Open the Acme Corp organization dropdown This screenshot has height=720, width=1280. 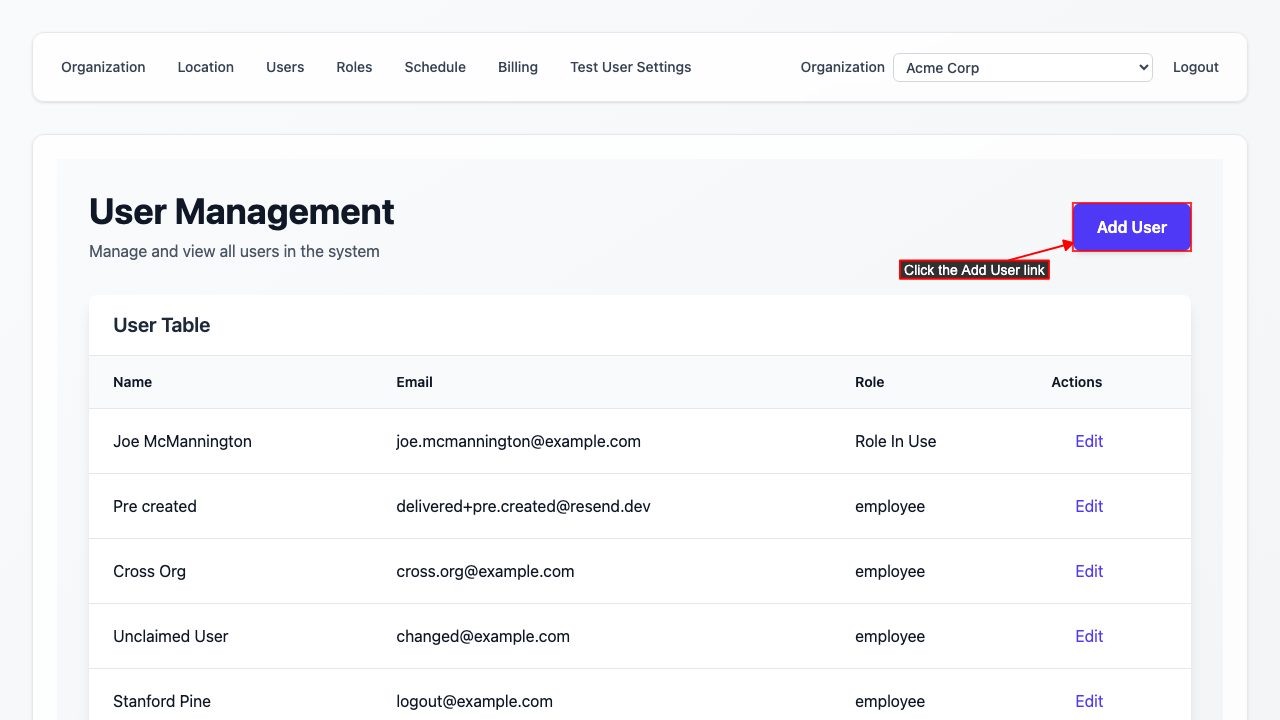click(1022, 67)
